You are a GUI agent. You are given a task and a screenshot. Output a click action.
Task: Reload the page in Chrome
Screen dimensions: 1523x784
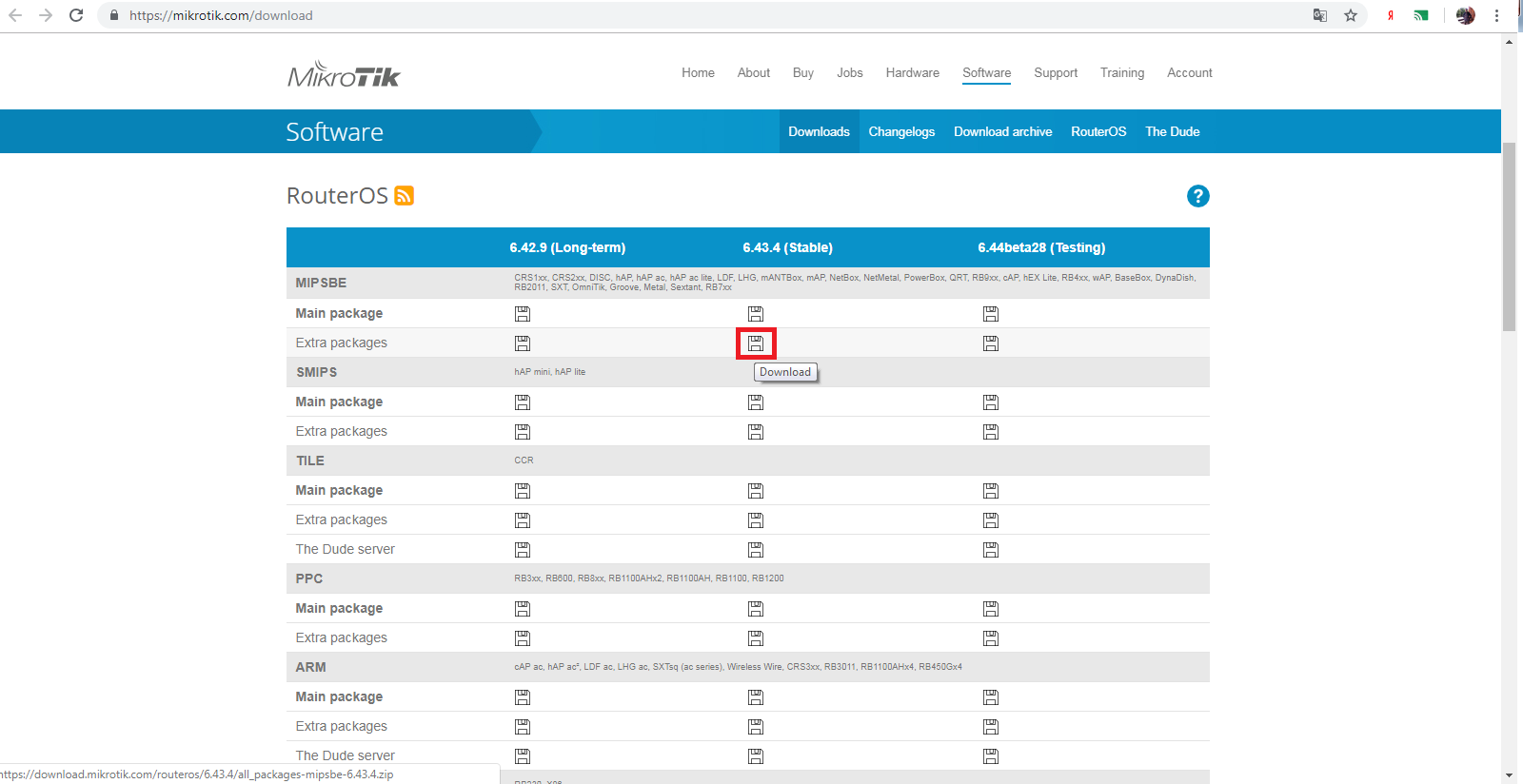click(76, 15)
